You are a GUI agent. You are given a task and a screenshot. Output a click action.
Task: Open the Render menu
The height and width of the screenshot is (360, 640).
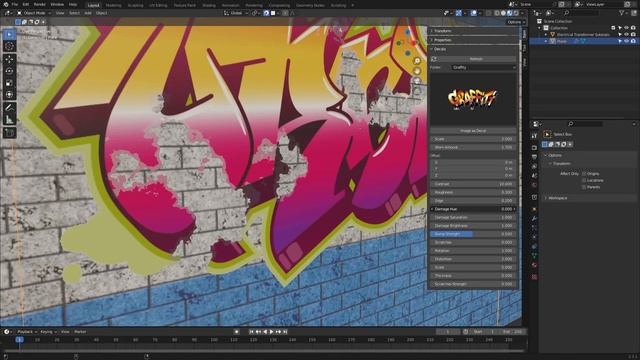(40, 4)
